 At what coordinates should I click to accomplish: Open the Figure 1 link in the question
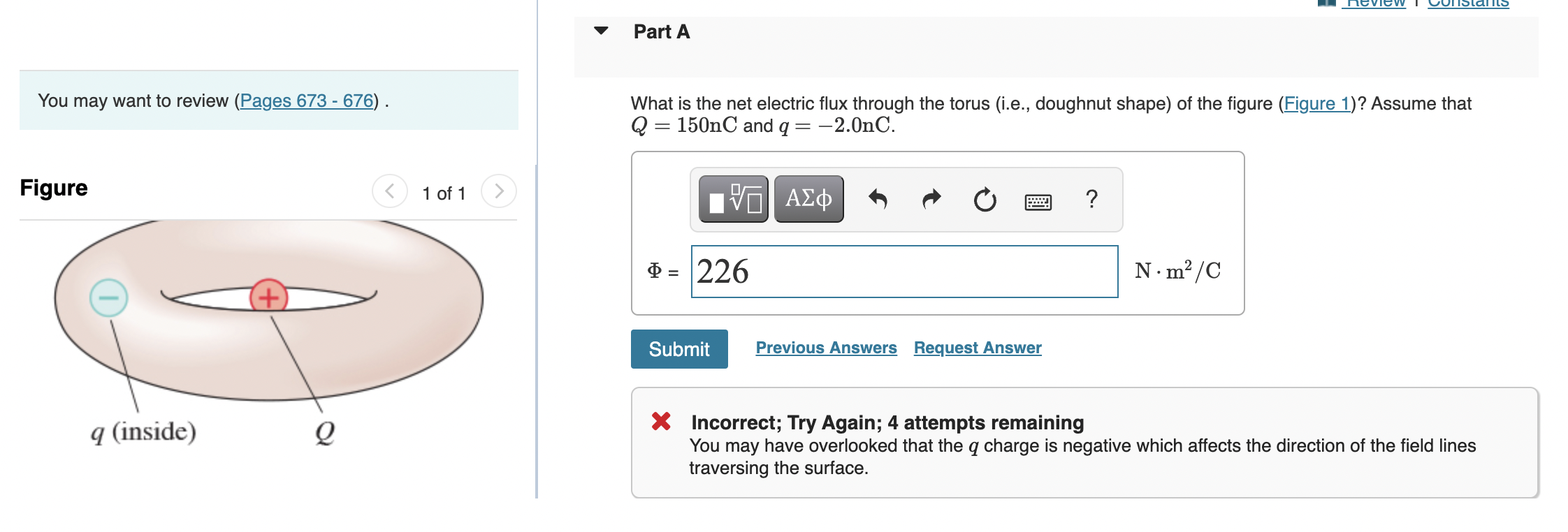pos(1316,103)
